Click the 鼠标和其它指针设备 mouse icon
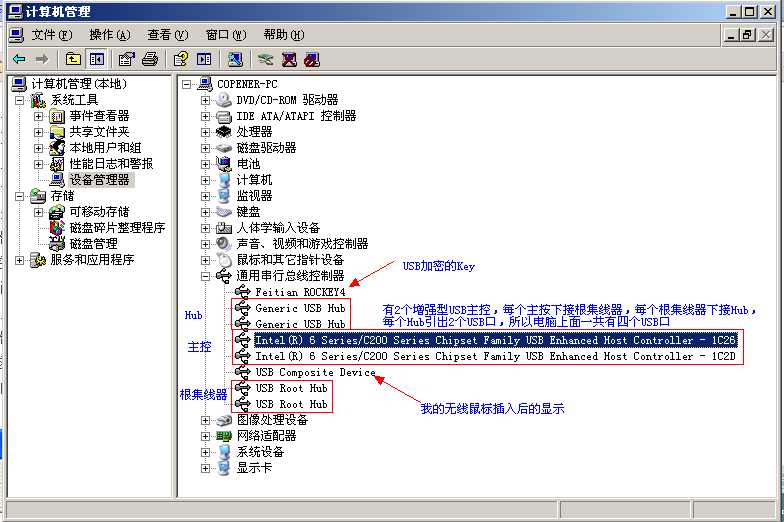The width and height of the screenshot is (784, 522). (x=224, y=260)
